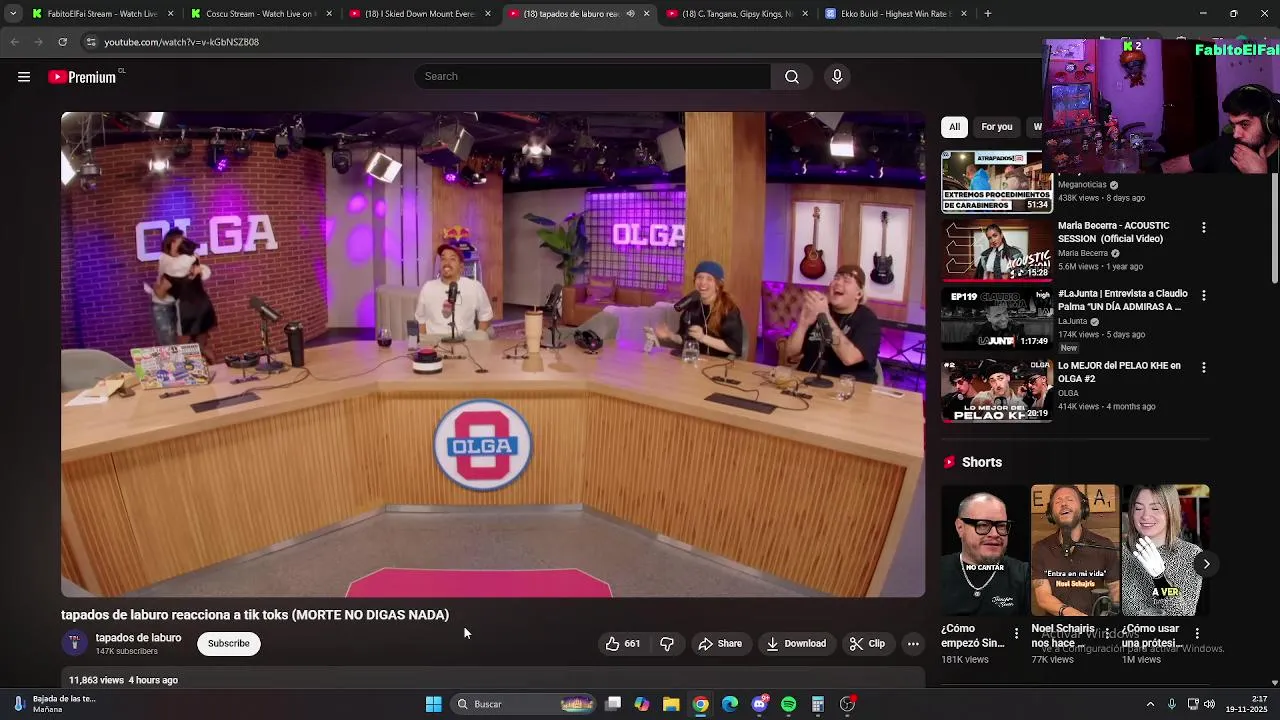Open options menu for #LaJunta video
The image size is (1280, 720).
coord(1203,296)
